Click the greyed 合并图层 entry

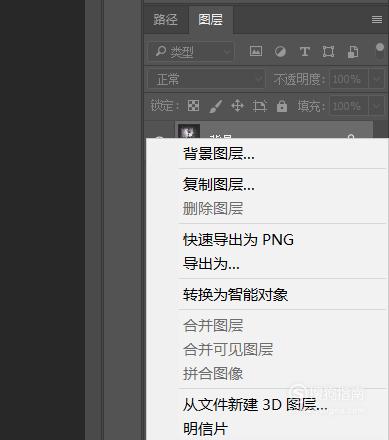click(x=213, y=325)
